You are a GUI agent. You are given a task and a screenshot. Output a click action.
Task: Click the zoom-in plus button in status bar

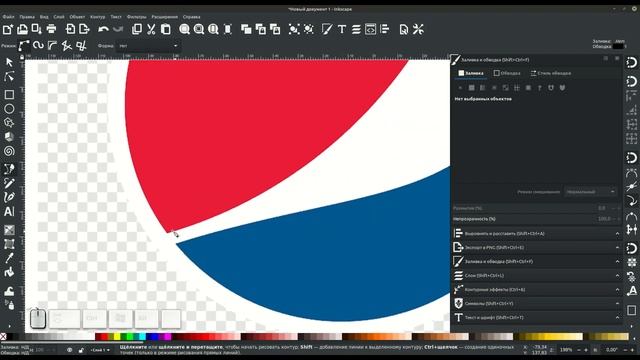pyautogui.click(x=586, y=350)
